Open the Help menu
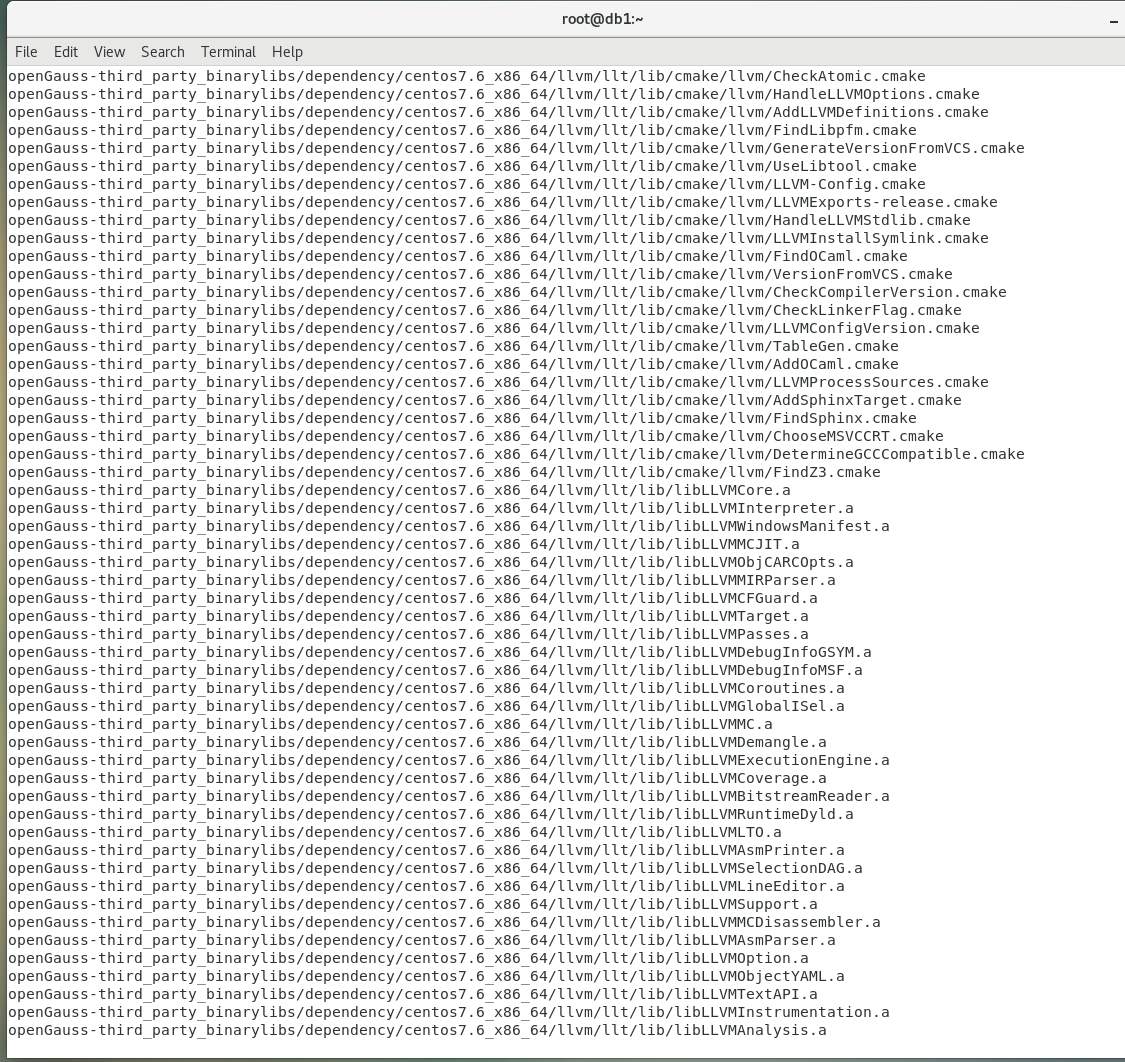The image size is (1125, 1062). [287, 52]
